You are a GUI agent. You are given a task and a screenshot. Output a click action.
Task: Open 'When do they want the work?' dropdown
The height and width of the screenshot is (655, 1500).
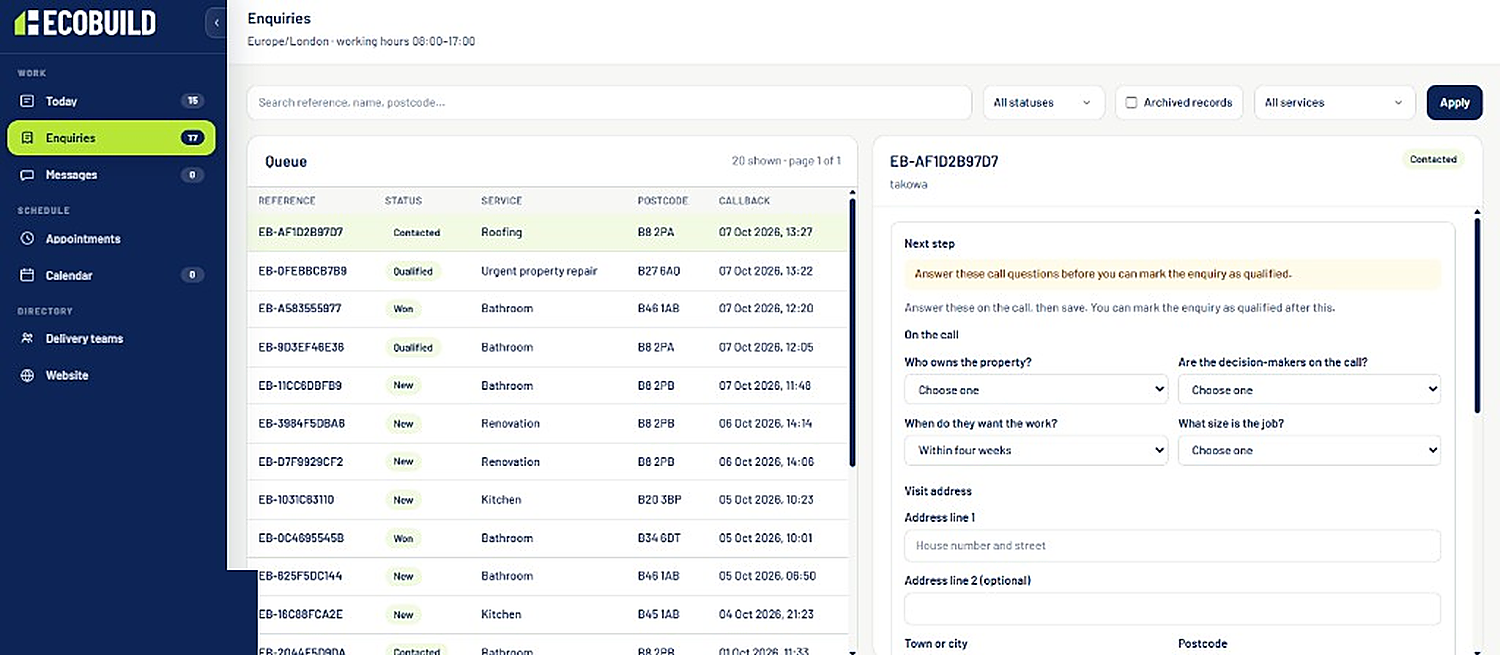1036,450
